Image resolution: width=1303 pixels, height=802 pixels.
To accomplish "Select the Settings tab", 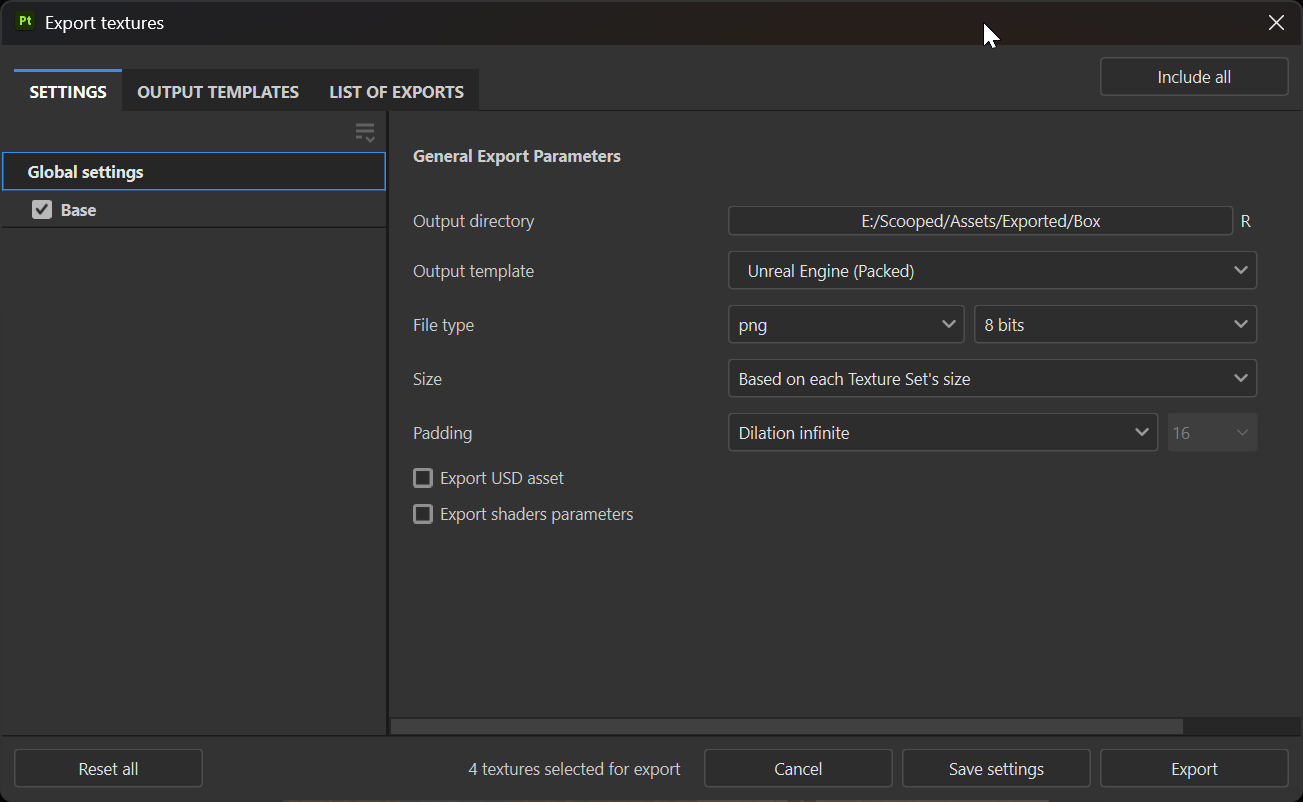I will [x=68, y=92].
